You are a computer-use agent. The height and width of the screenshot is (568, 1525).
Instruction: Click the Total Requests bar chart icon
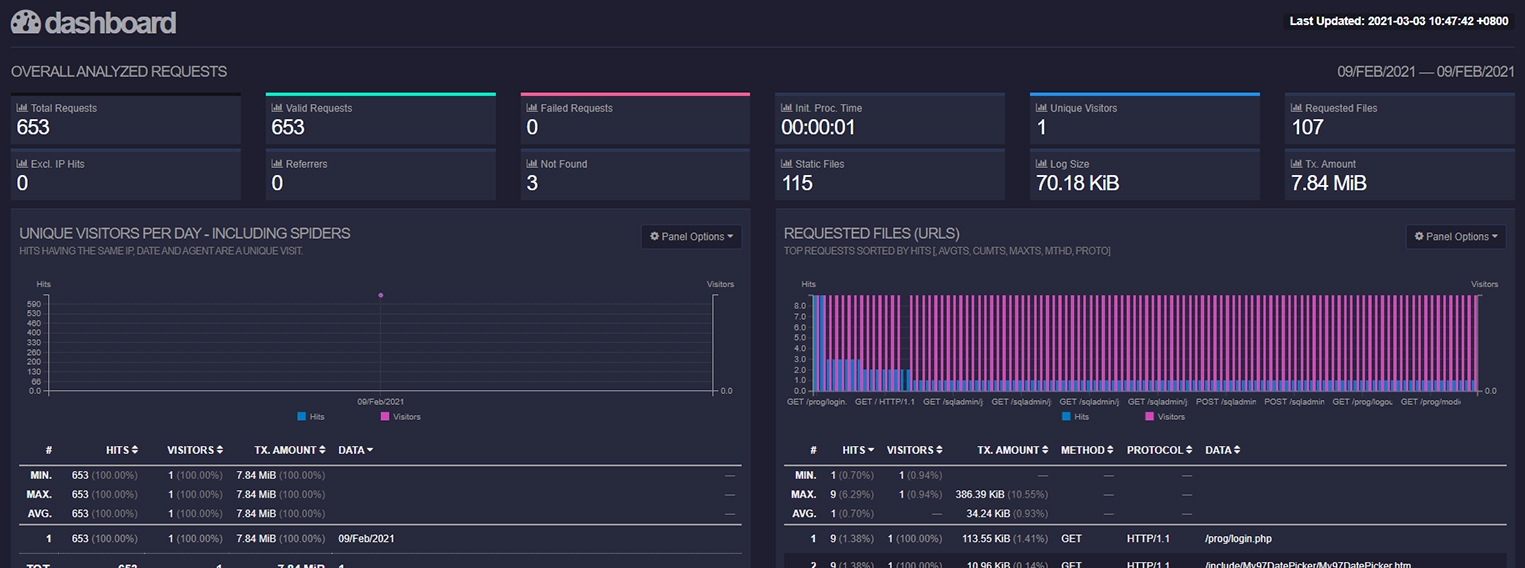(22, 108)
